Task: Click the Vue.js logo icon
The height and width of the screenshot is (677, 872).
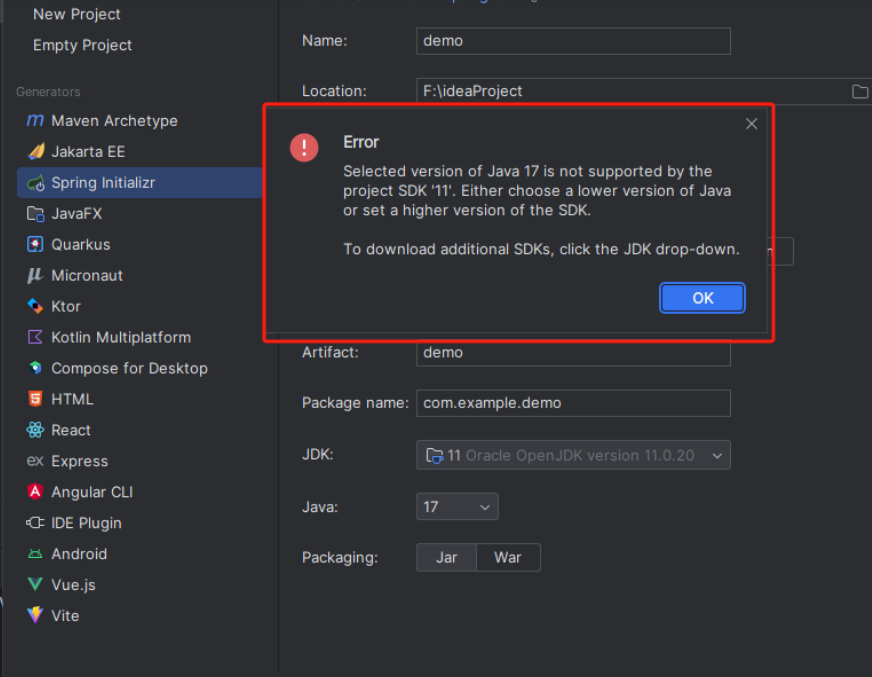Action: (35, 584)
